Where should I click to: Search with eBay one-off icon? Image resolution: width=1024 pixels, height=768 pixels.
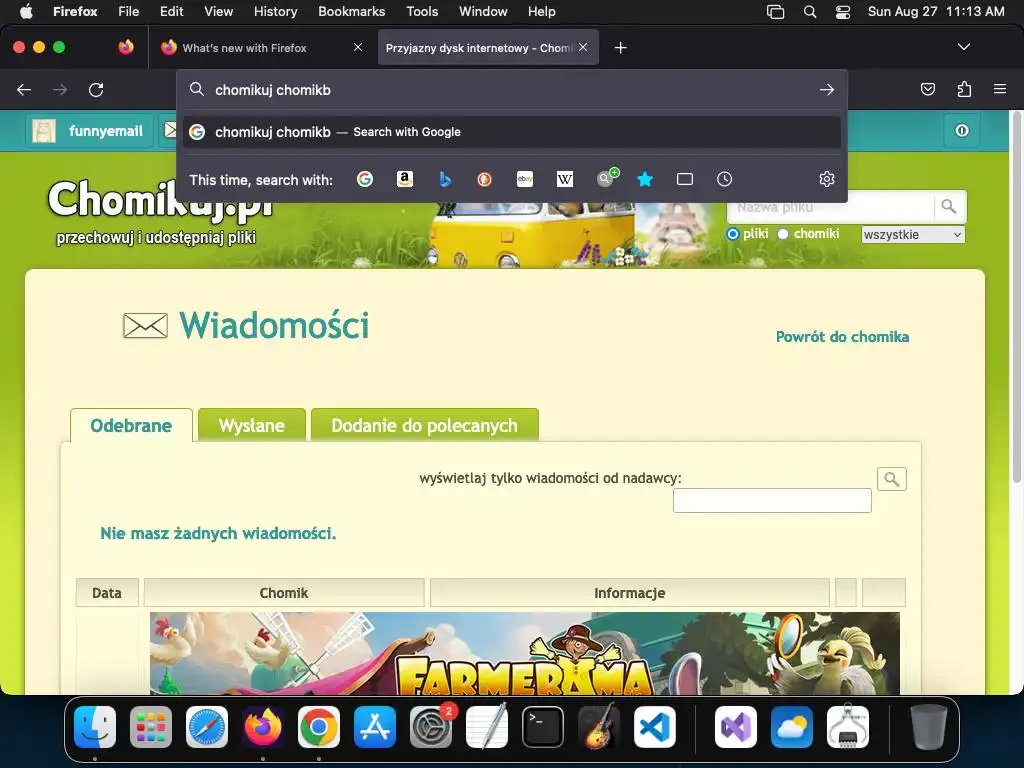tap(525, 179)
